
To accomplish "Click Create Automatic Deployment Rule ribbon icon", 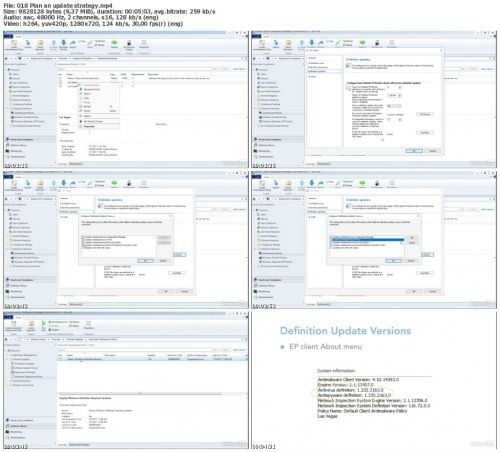I will coord(14,324).
